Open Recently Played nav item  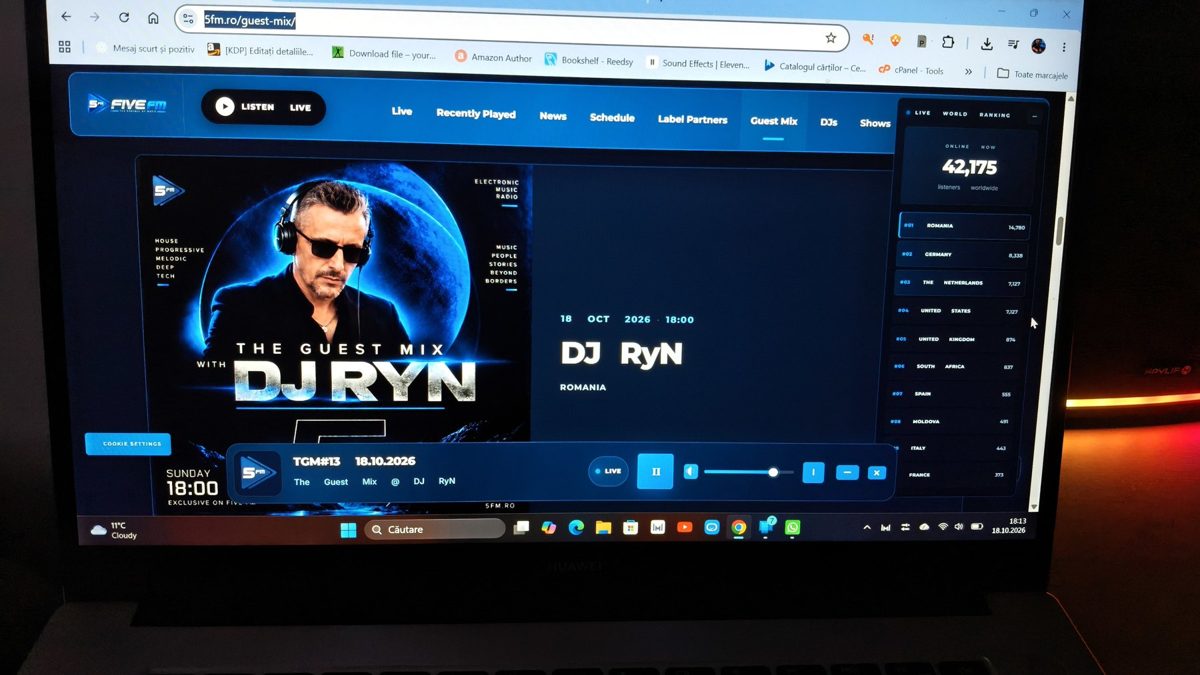476,114
